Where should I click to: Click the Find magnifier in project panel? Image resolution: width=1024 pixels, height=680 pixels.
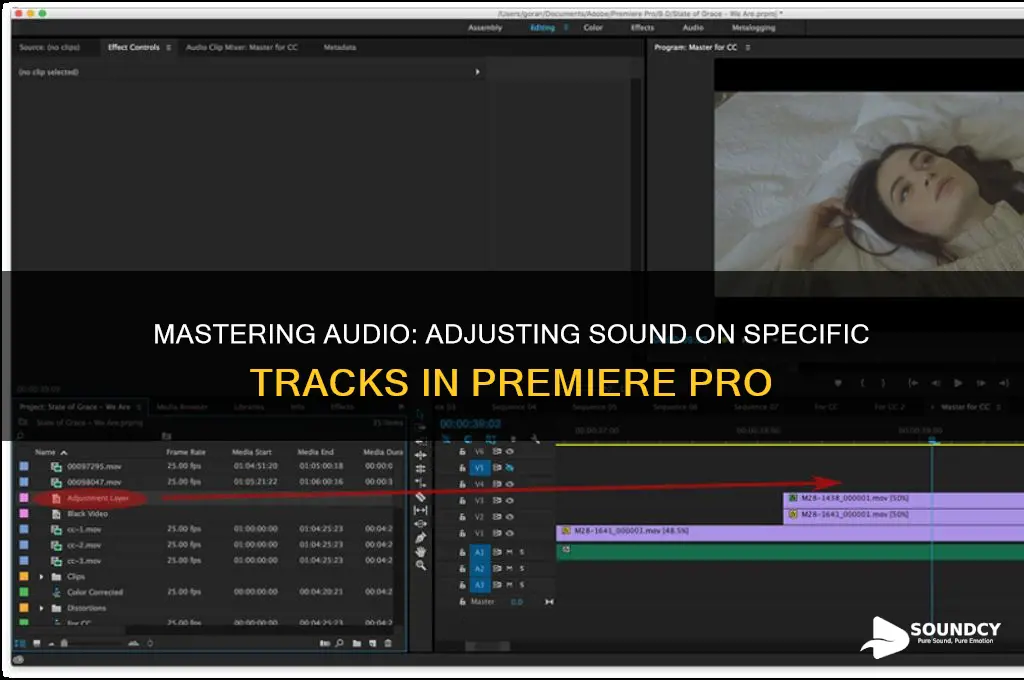click(340, 643)
